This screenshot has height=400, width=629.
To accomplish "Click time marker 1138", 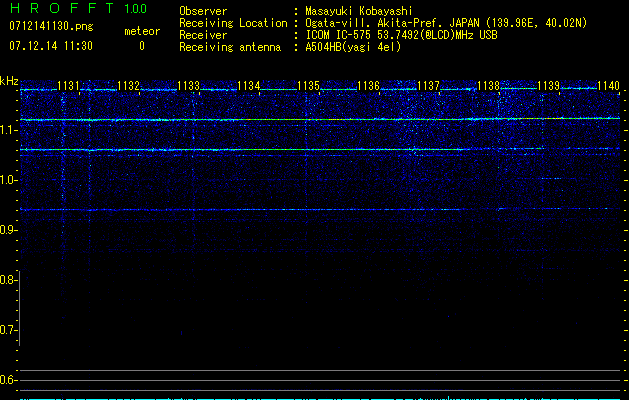I will 489,85.
